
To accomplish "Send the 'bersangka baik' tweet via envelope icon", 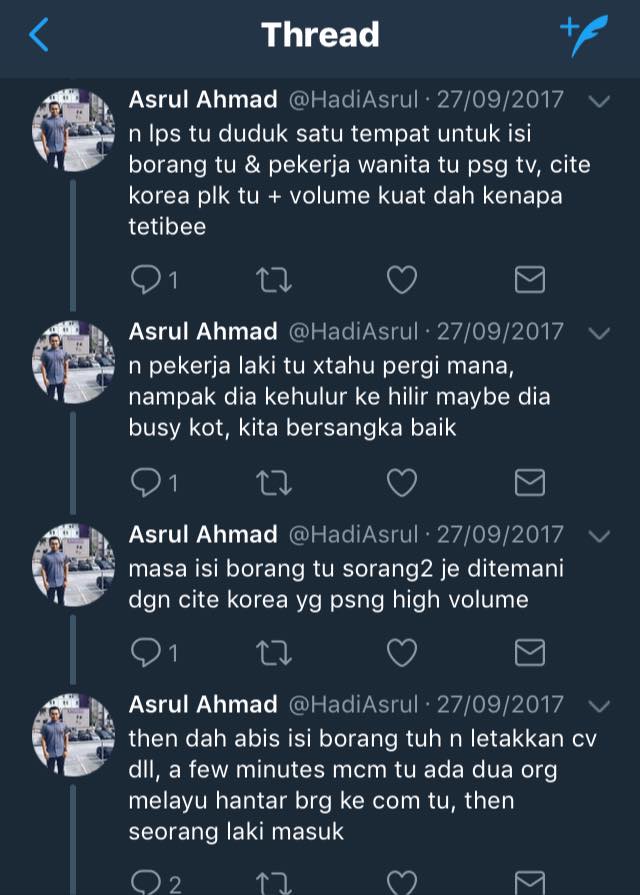I will pos(530,483).
